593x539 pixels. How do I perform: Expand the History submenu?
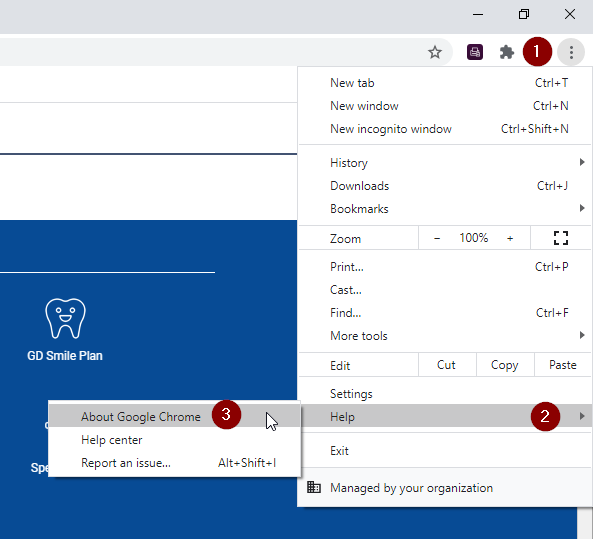(445, 163)
